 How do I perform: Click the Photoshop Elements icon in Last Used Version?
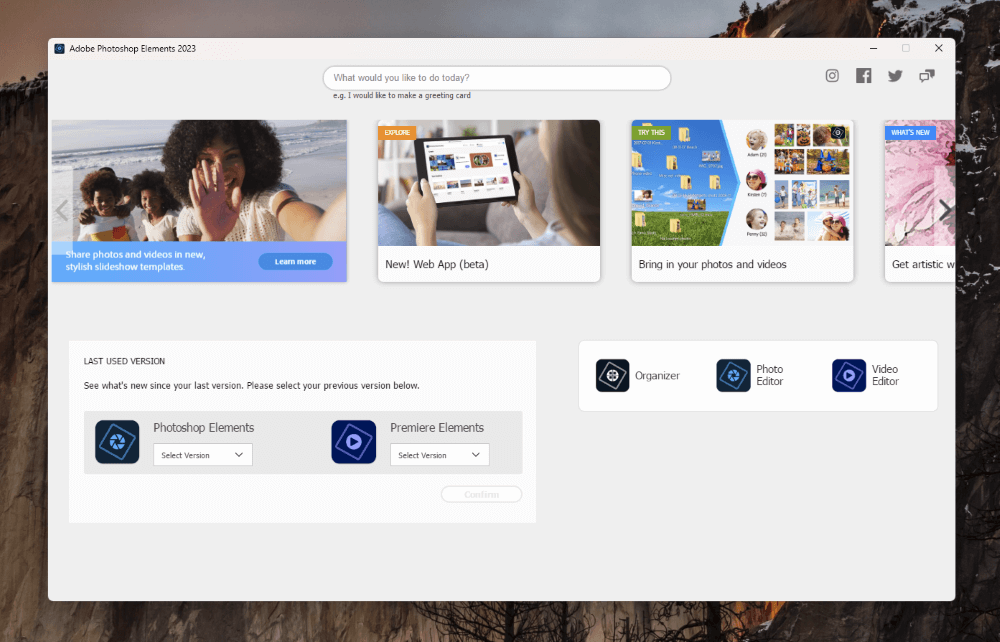(117, 442)
